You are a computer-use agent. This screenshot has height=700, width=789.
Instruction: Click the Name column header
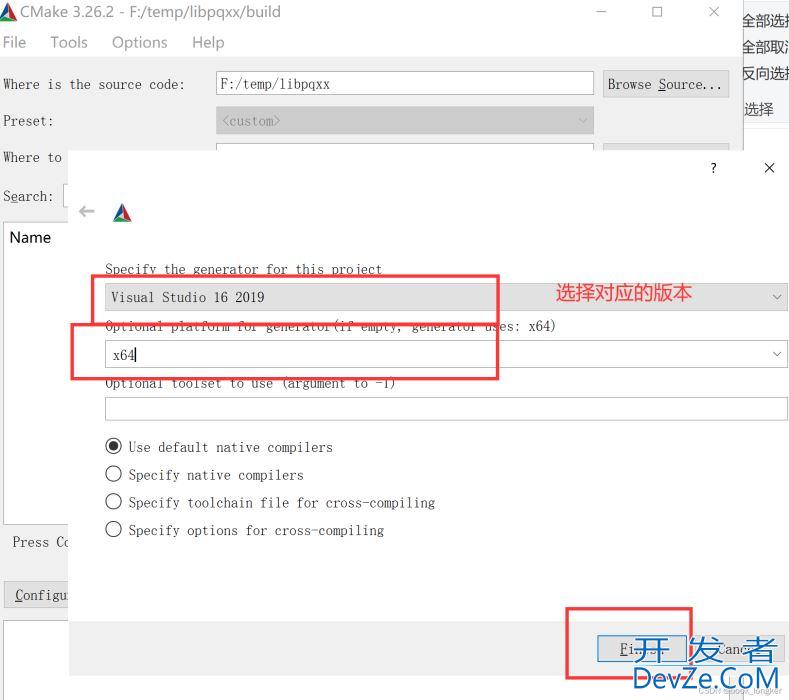30,238
